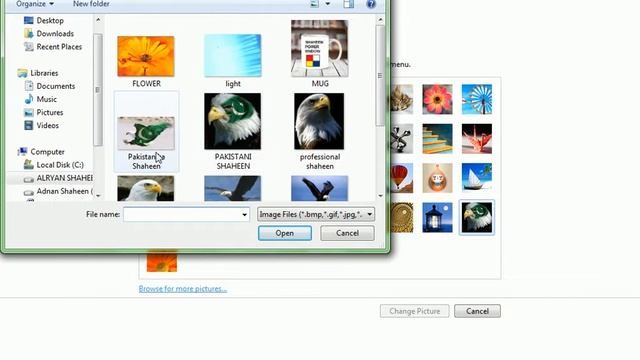Select Libraries in the navigation pane
The height and width of the screenshot is (360, 640).
(x=44, y=73)
